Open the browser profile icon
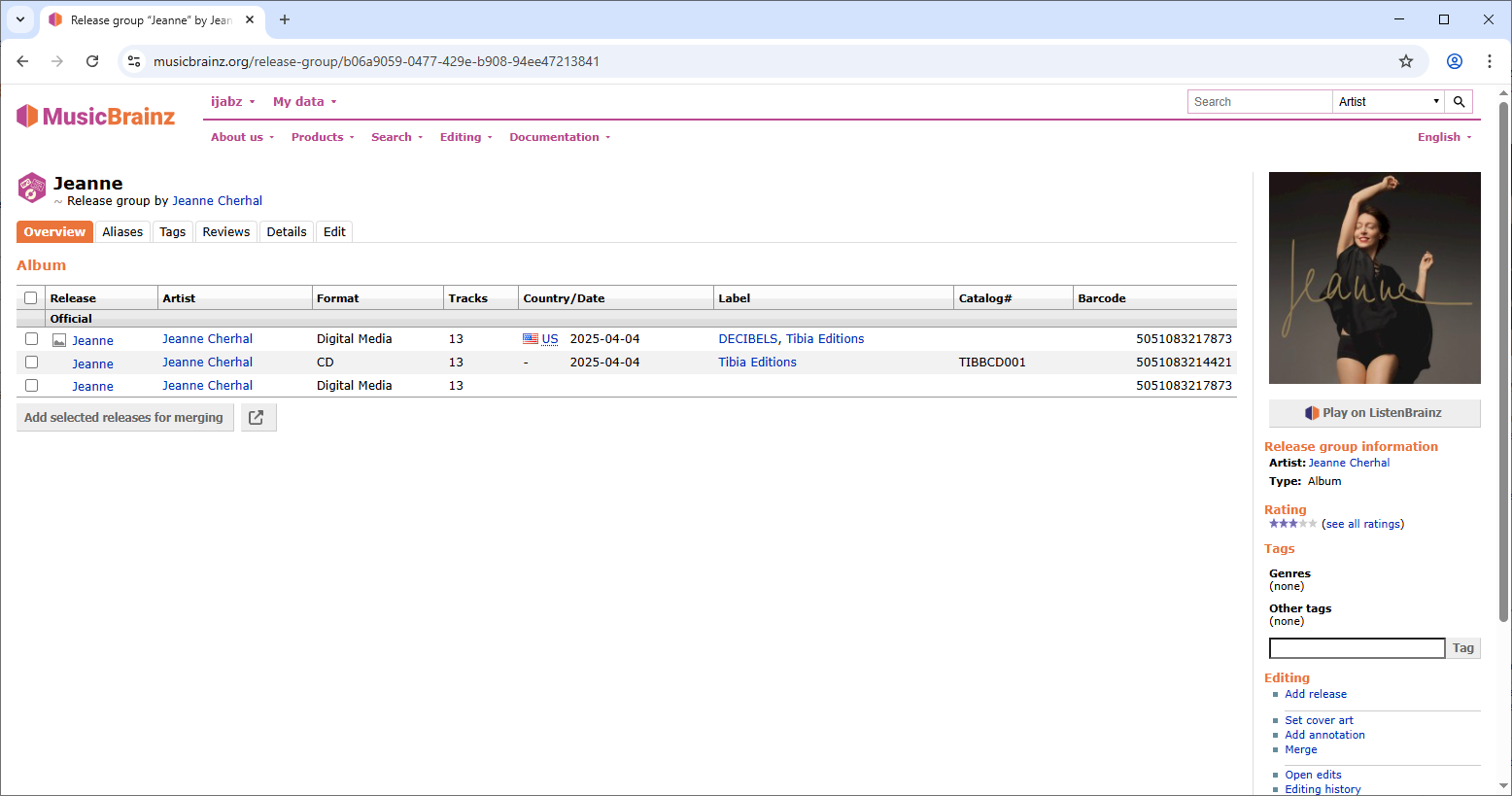 click(x=1454, y=61)
